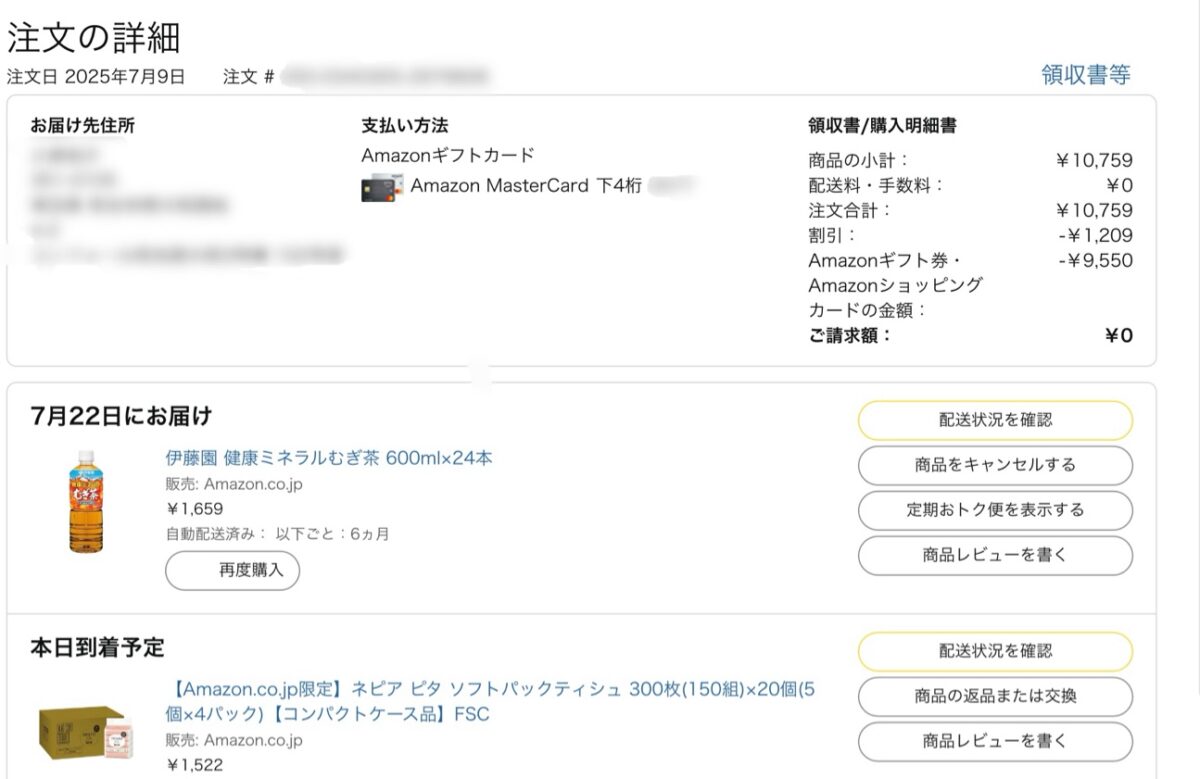Click the 7月22日にお届け delivery heading
Viewport: 1200px width, 779px height.
click(x=122, y=416)
